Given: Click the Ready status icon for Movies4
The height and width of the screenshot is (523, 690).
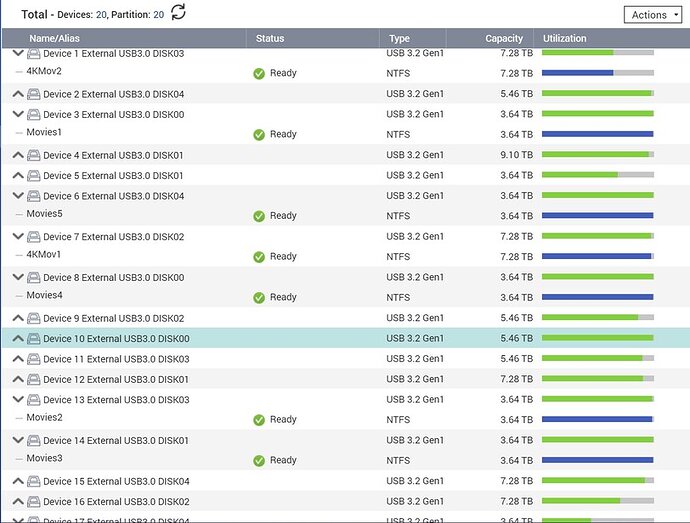Looking at the screenshot, I should click(259, 298).
